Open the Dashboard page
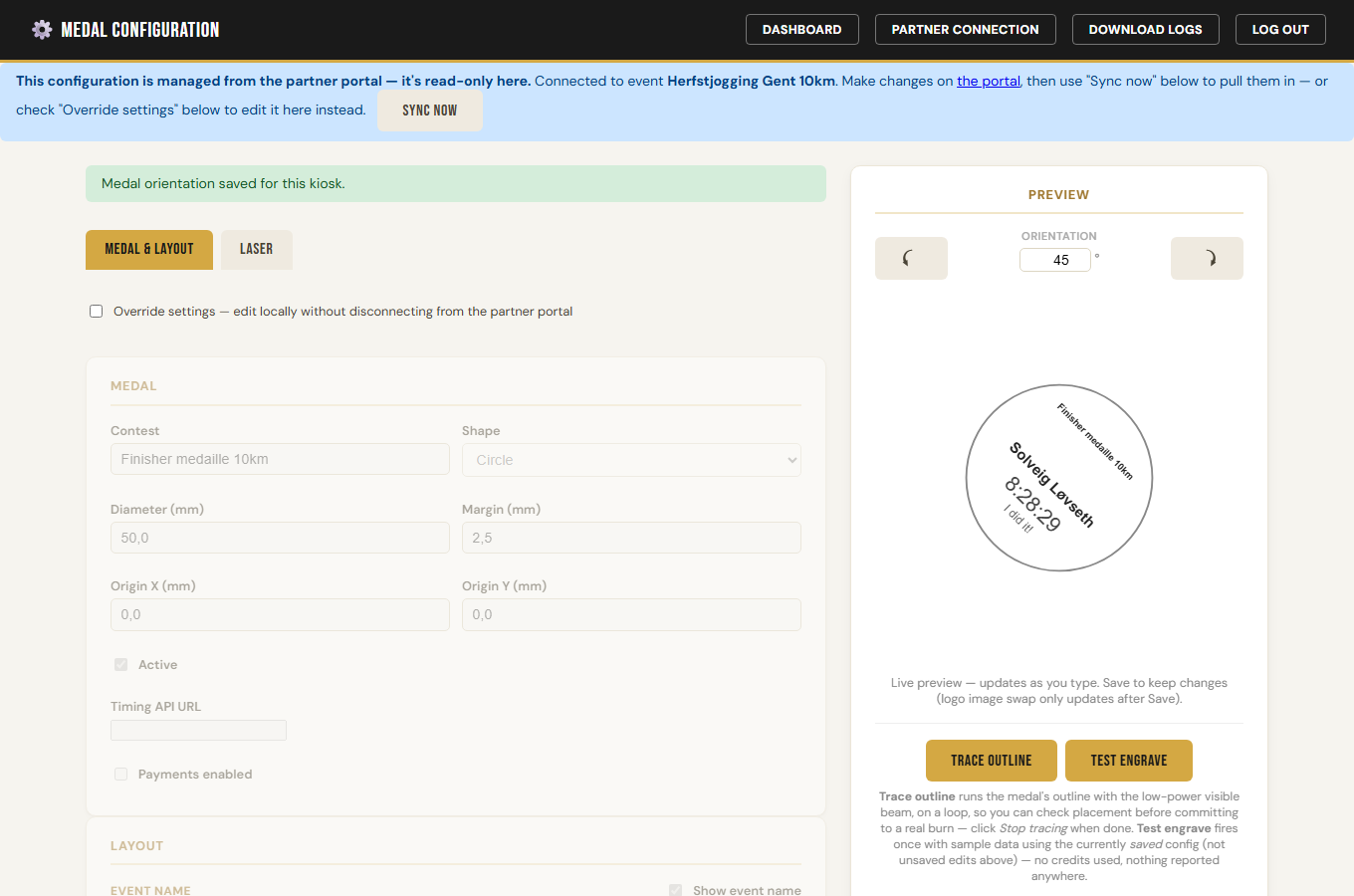 coord(801,30)
